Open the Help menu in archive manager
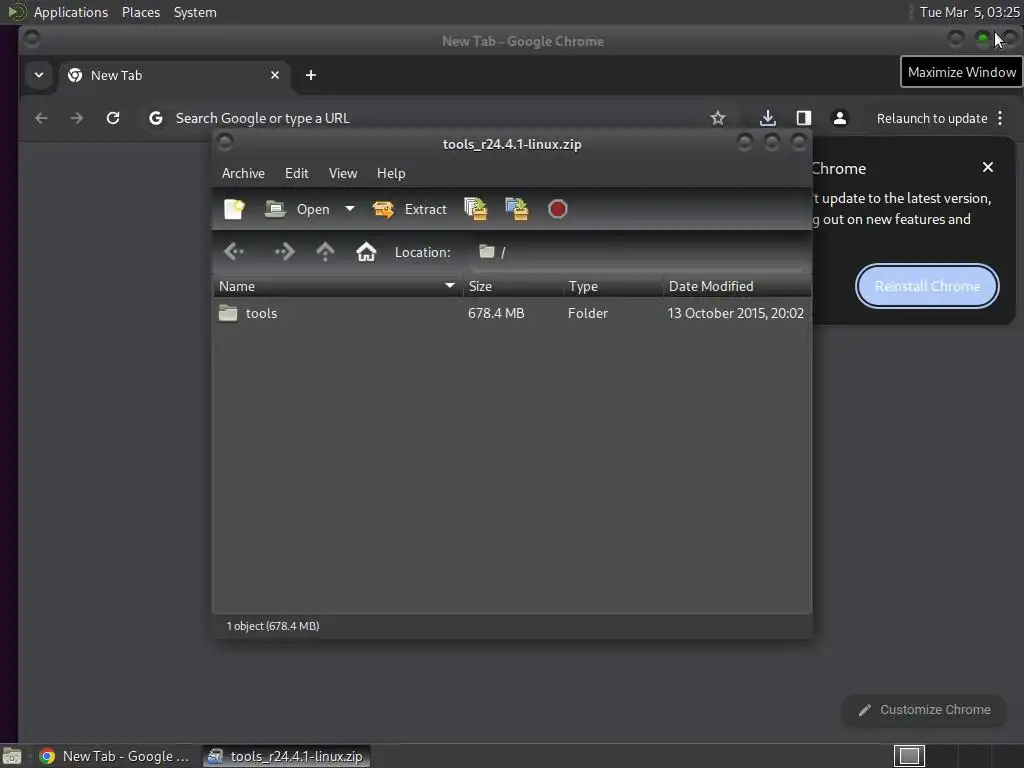The image size is (1024, 768). 391,173
